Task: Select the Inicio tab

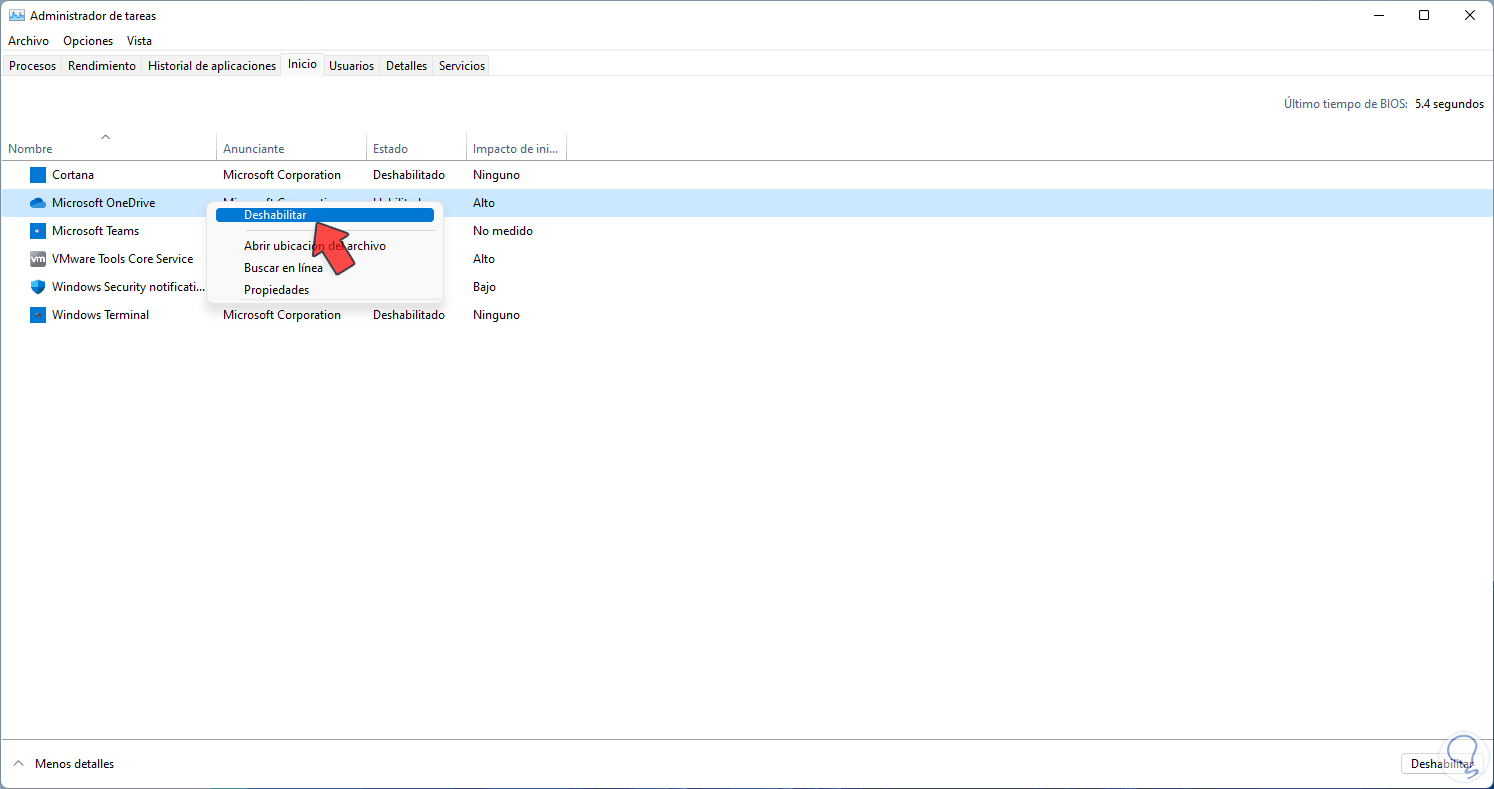Action: [303, 64]
